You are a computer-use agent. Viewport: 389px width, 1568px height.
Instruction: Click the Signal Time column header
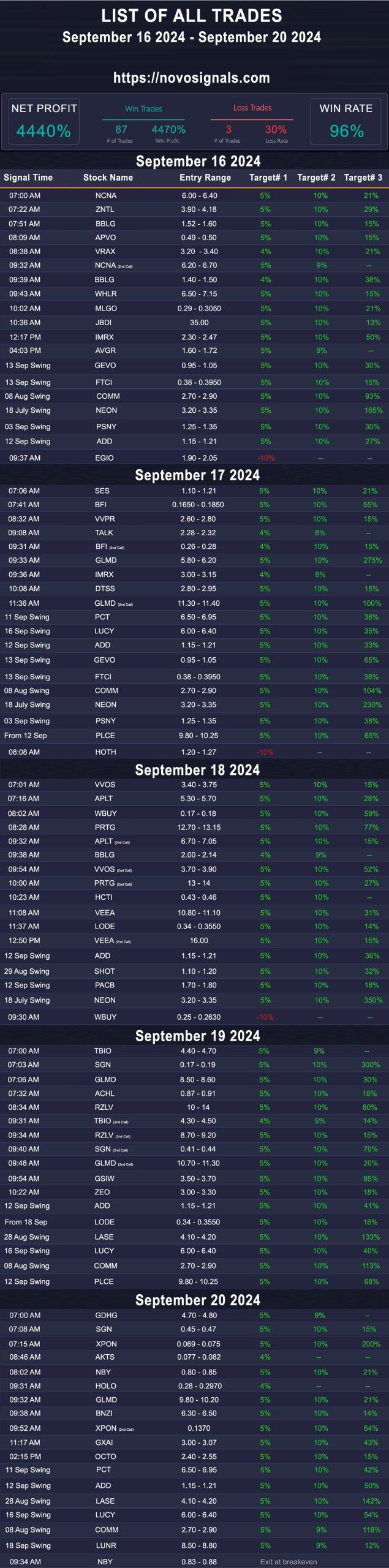[x=28, y=178]
